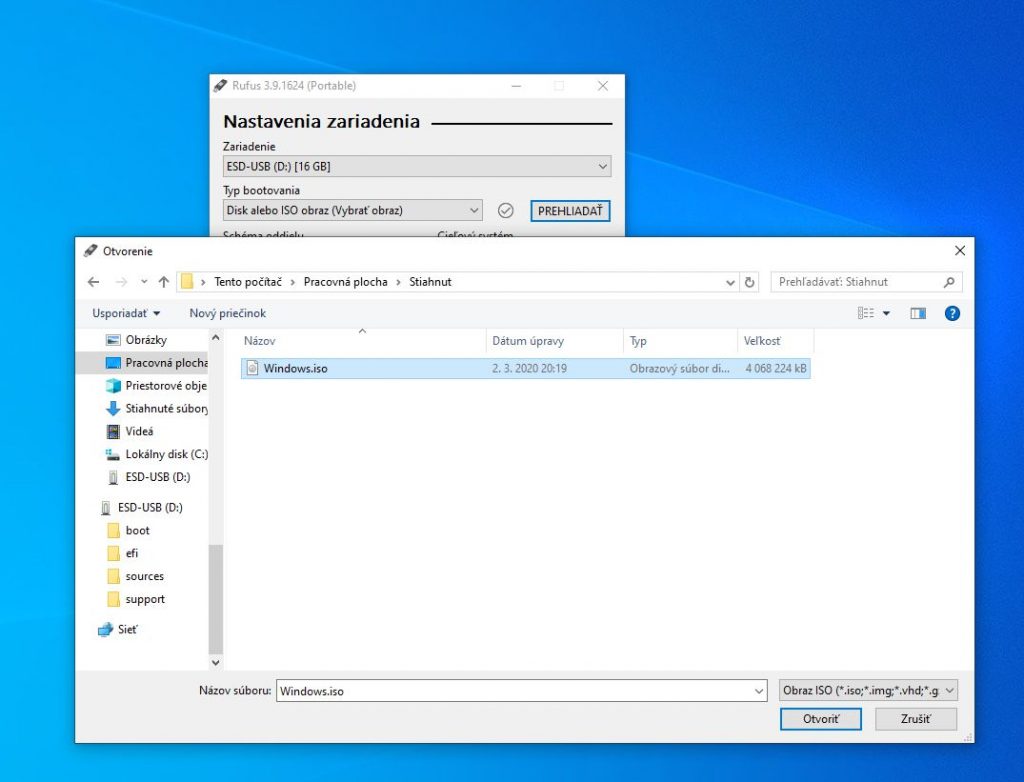Open the recent locations chevron beside Forward

pyautogui.click(x=144, y=282)
